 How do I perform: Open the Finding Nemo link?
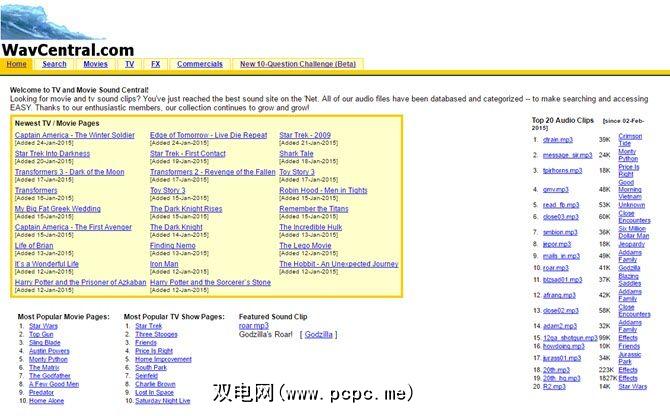coord(173,245)
